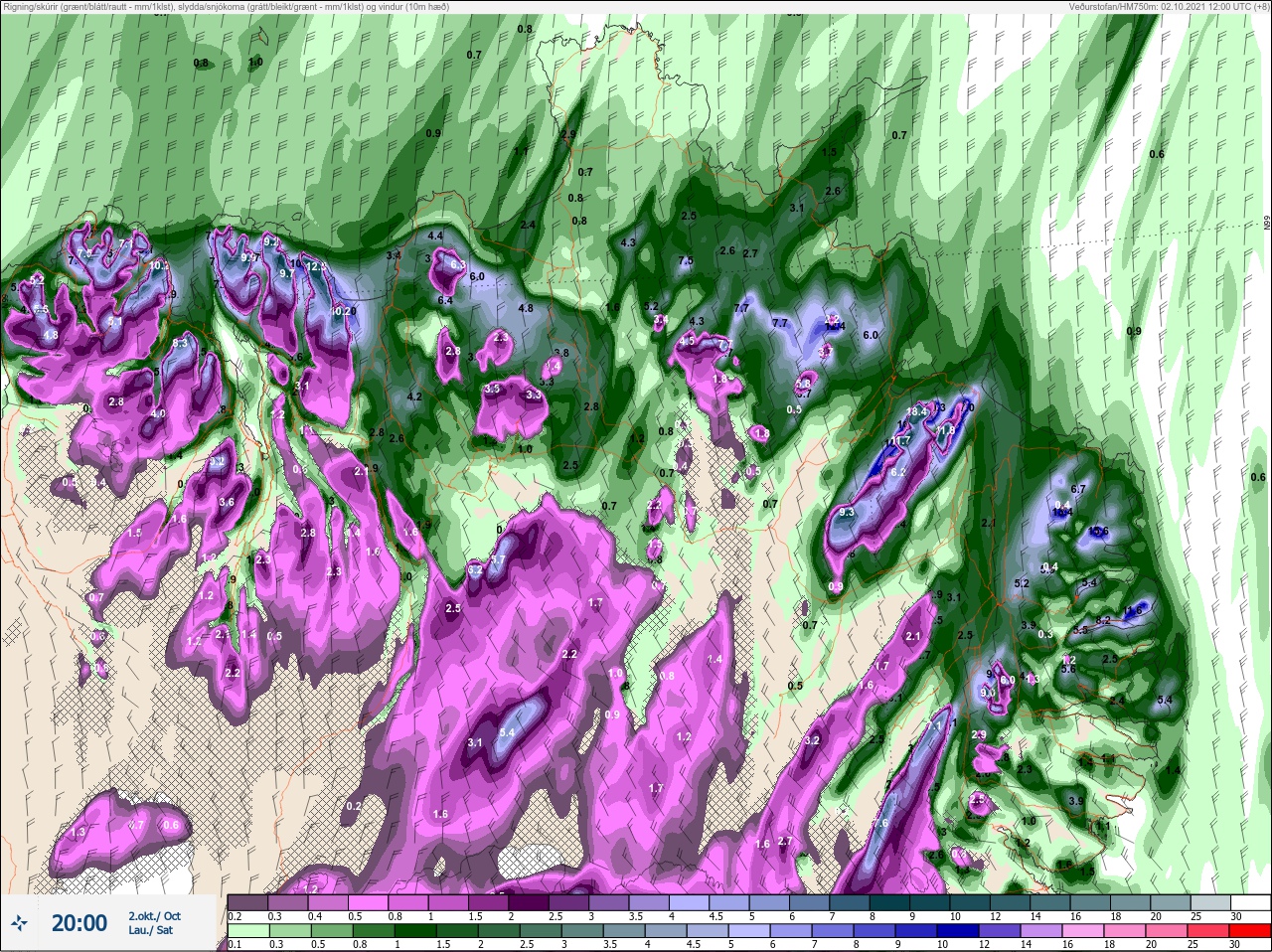Click the '18.4' precipitation value on map
Viewport: 1272px width, 952px height.
[x=916, y=411]
